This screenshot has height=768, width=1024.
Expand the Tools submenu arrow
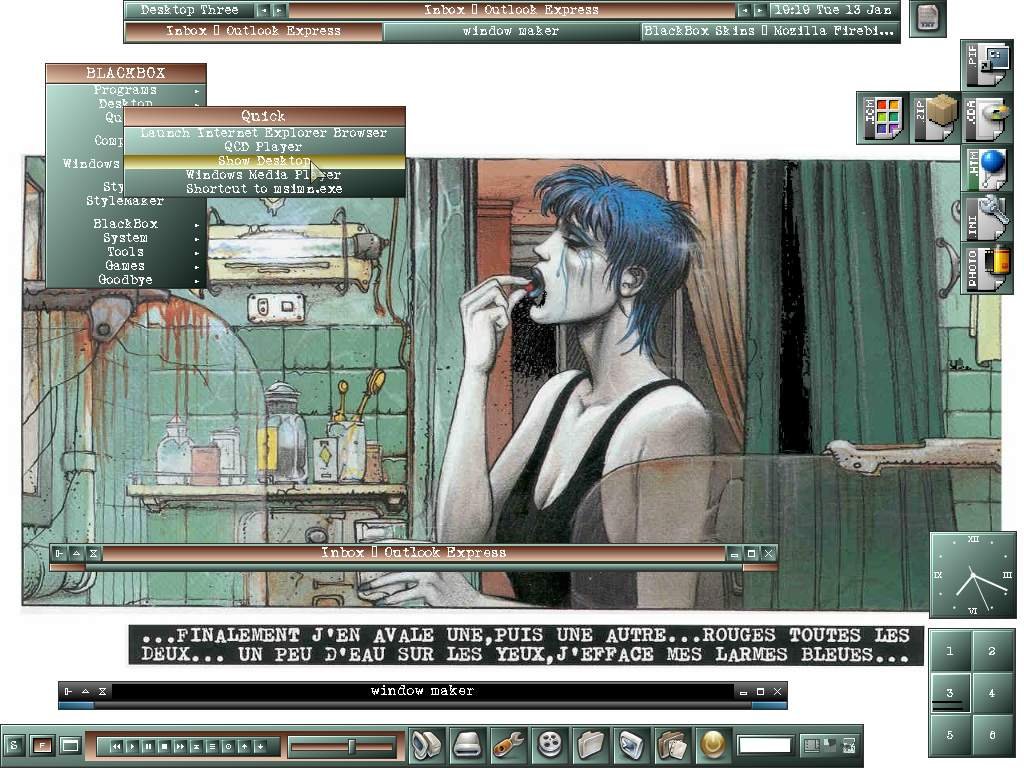tap(197, 253)
